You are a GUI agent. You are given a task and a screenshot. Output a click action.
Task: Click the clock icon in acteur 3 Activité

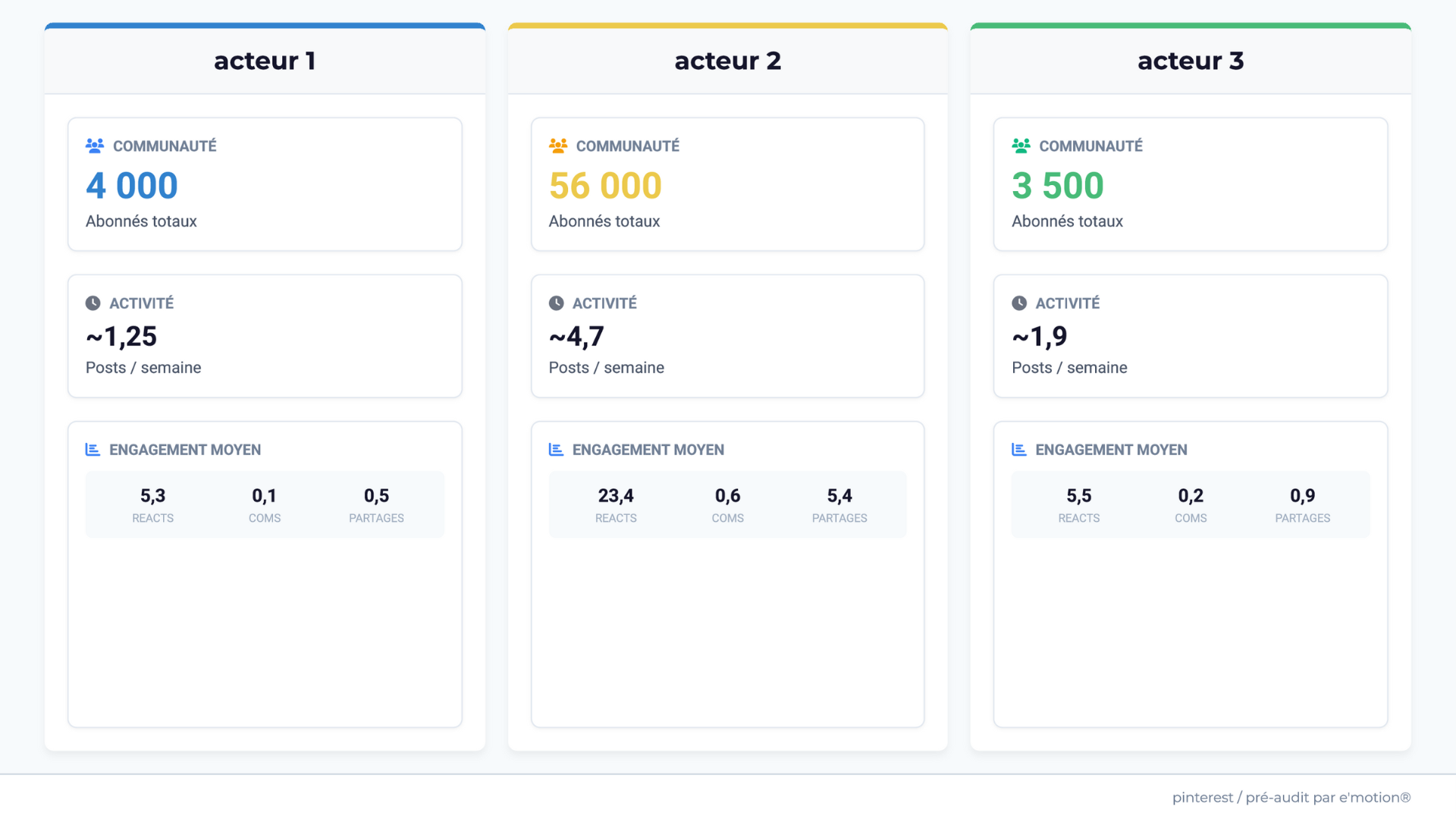click(x=1019, y=303)
